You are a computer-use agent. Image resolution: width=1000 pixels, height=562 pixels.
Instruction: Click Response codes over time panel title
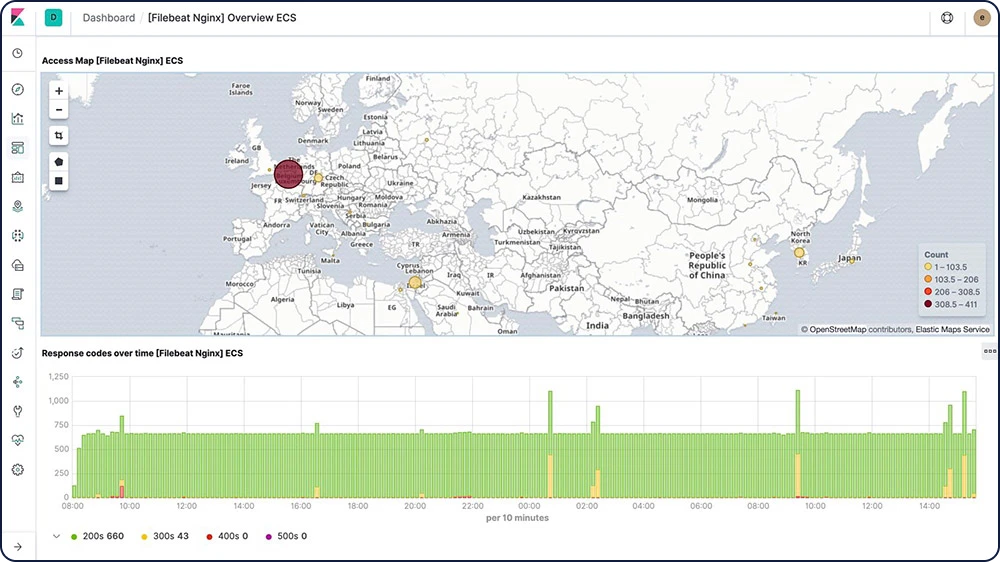tap(142, 353)
